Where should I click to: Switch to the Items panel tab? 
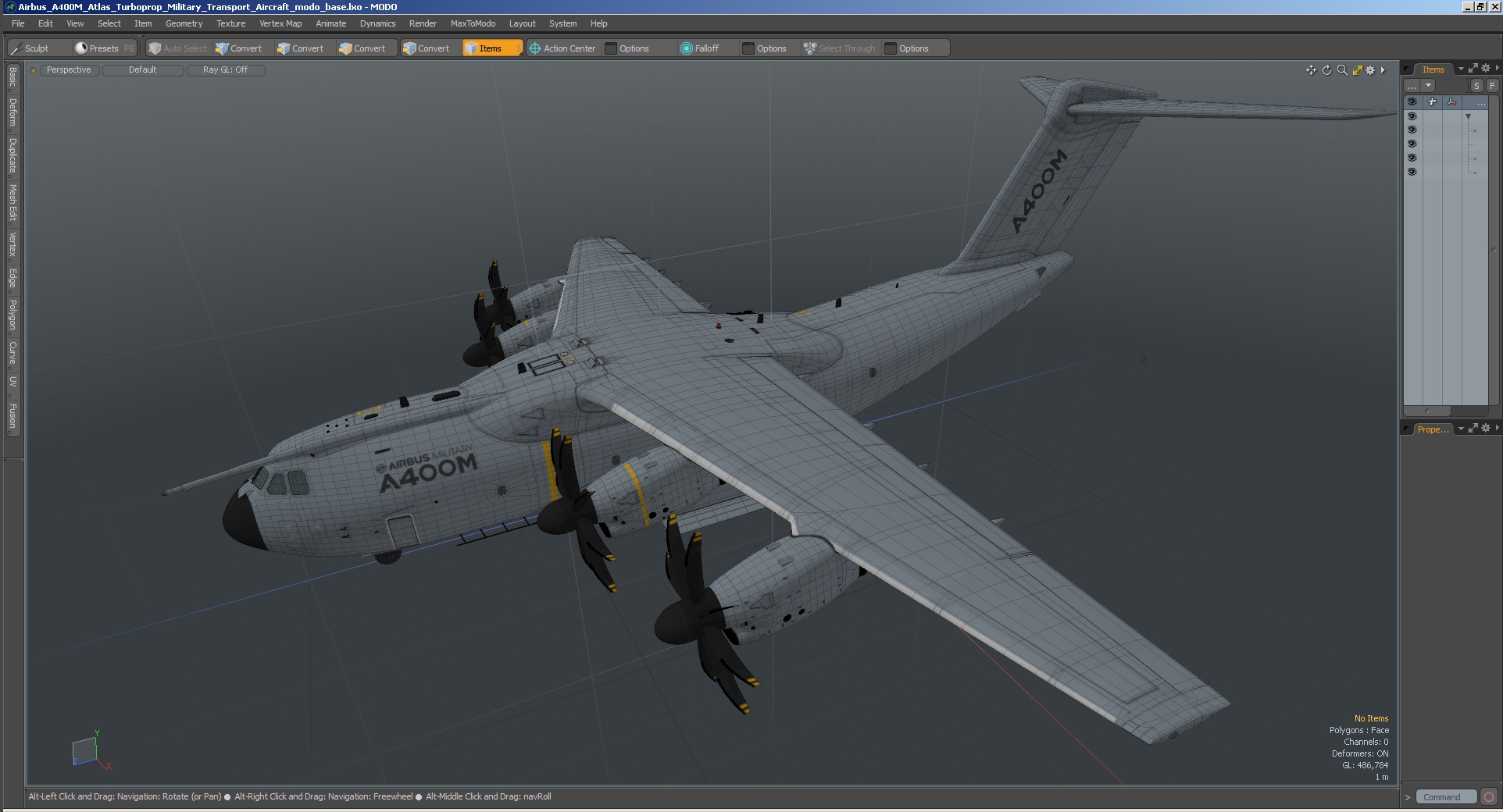[x=1433, y=69]
